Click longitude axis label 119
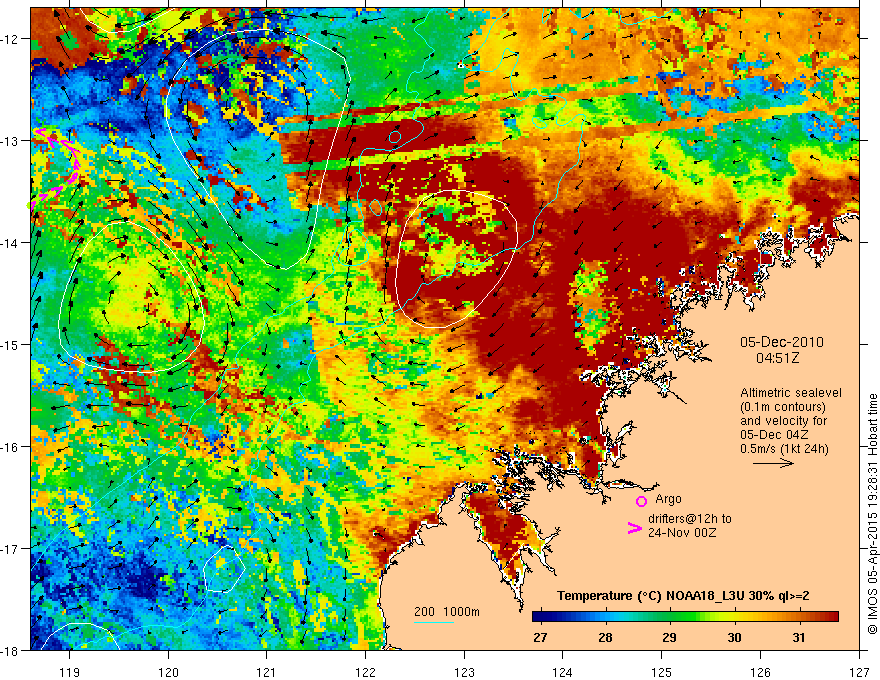Screen dimensions: 880x680 click(x=70, y=672)
